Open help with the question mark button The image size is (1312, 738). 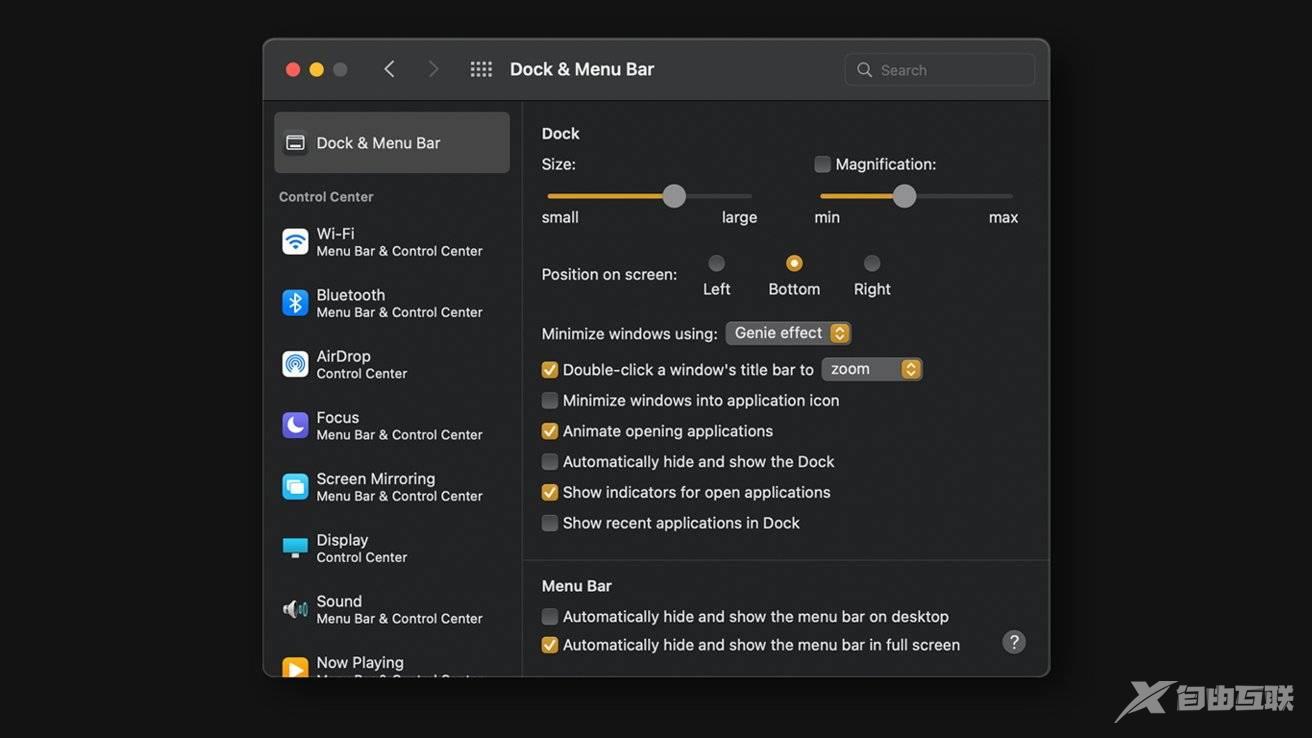point(1014,642)
